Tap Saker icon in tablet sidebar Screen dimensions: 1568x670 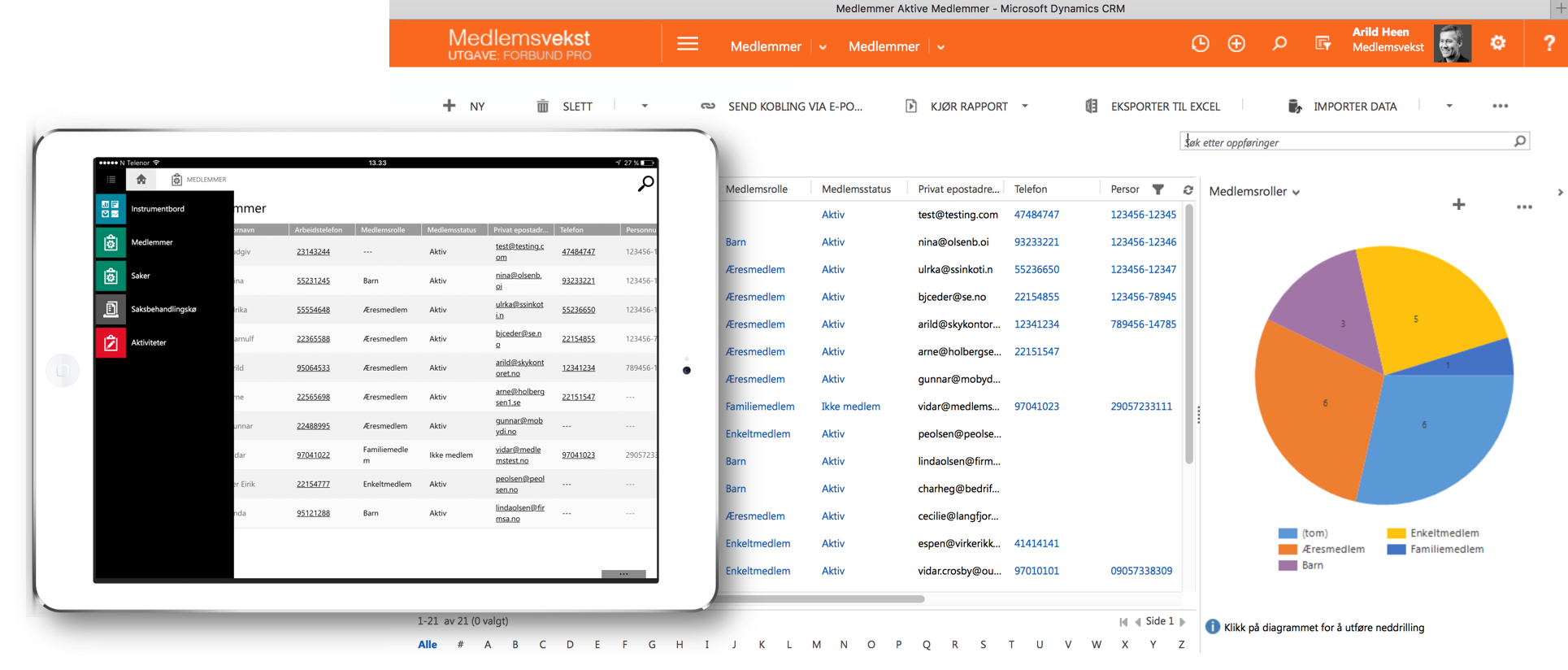point(111,276)
